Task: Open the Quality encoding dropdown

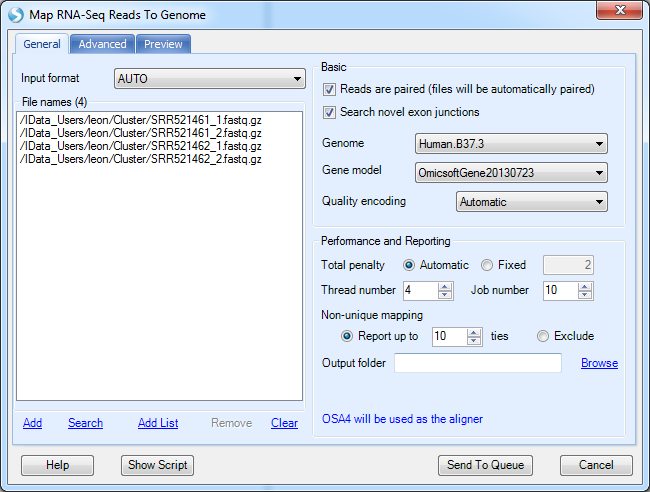Action: 532,202
